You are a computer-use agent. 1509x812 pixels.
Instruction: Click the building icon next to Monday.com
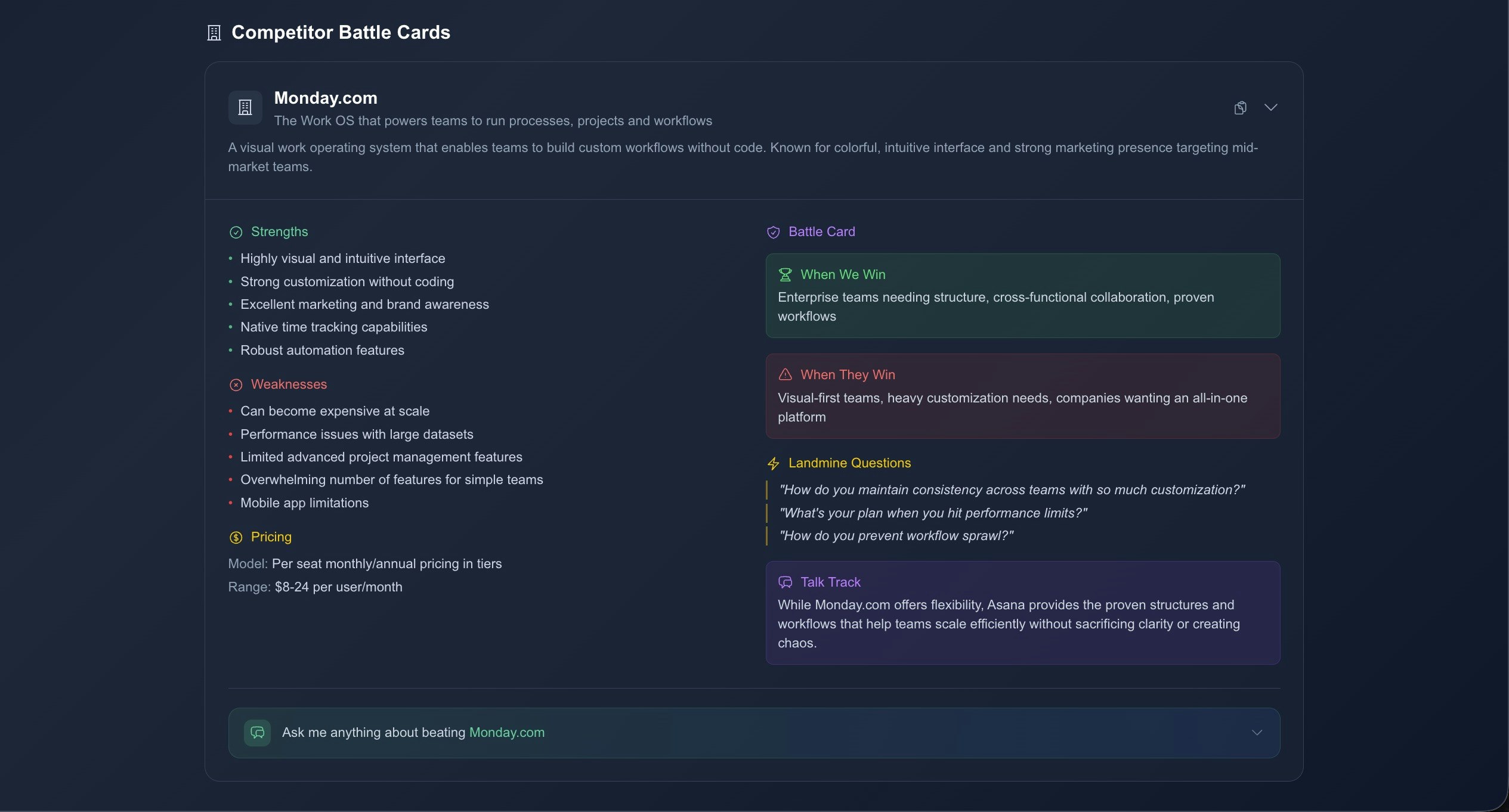pyautogui.click(x=245, y=107)
